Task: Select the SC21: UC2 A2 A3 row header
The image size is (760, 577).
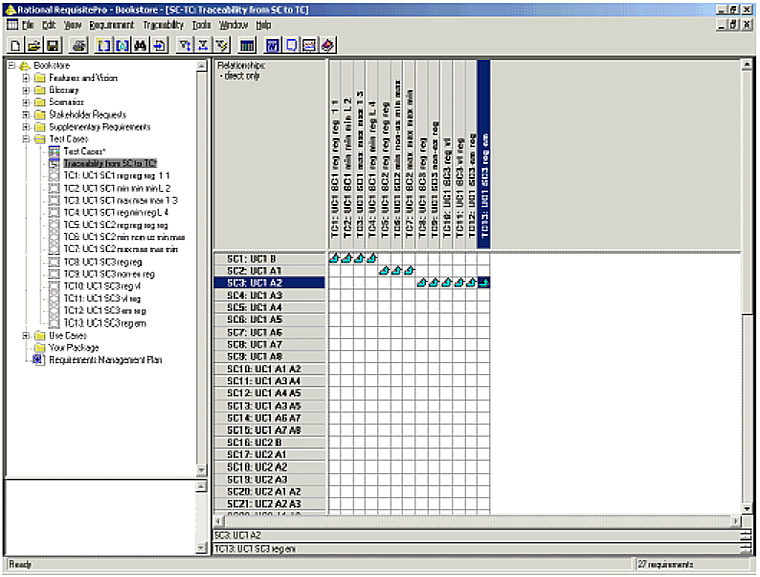Action: click(x=269, y=504)
